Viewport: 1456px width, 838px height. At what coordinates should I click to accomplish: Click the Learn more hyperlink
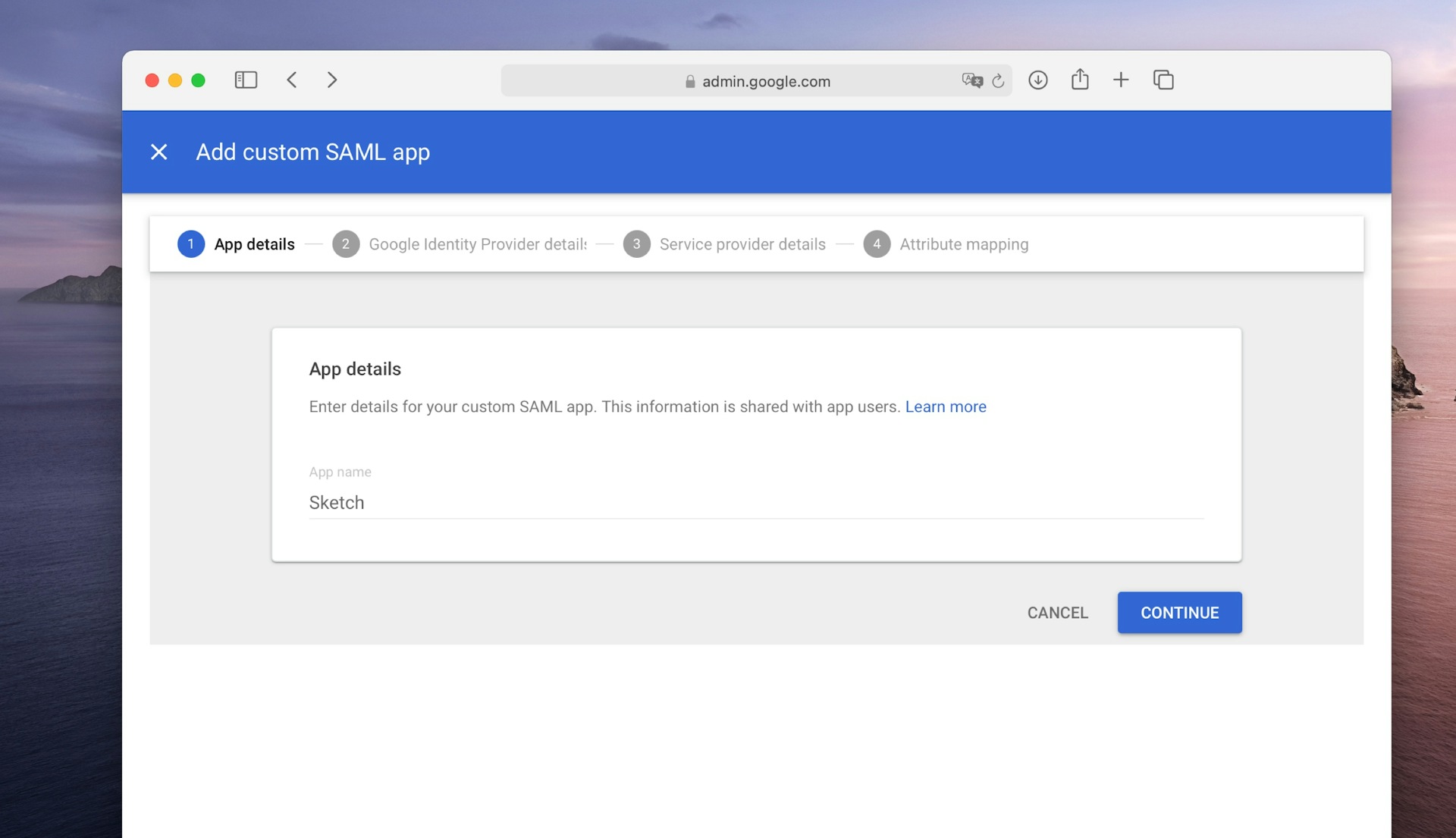point(945,407)
